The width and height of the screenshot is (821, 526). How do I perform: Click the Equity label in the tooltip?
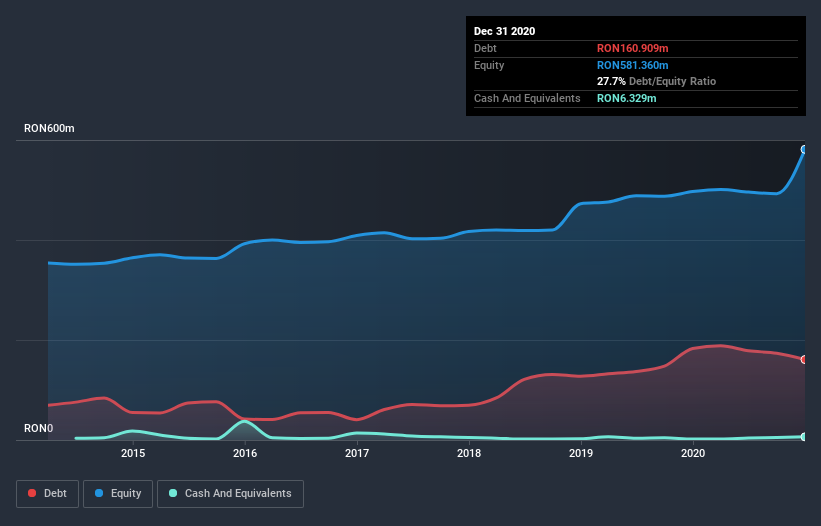489,65
